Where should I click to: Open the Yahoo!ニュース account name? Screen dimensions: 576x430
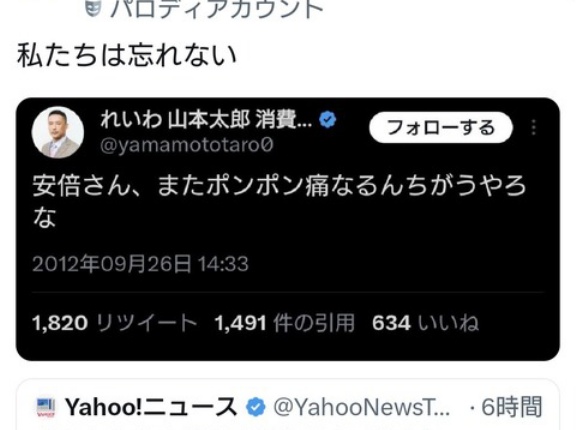(x=151, y=407)
